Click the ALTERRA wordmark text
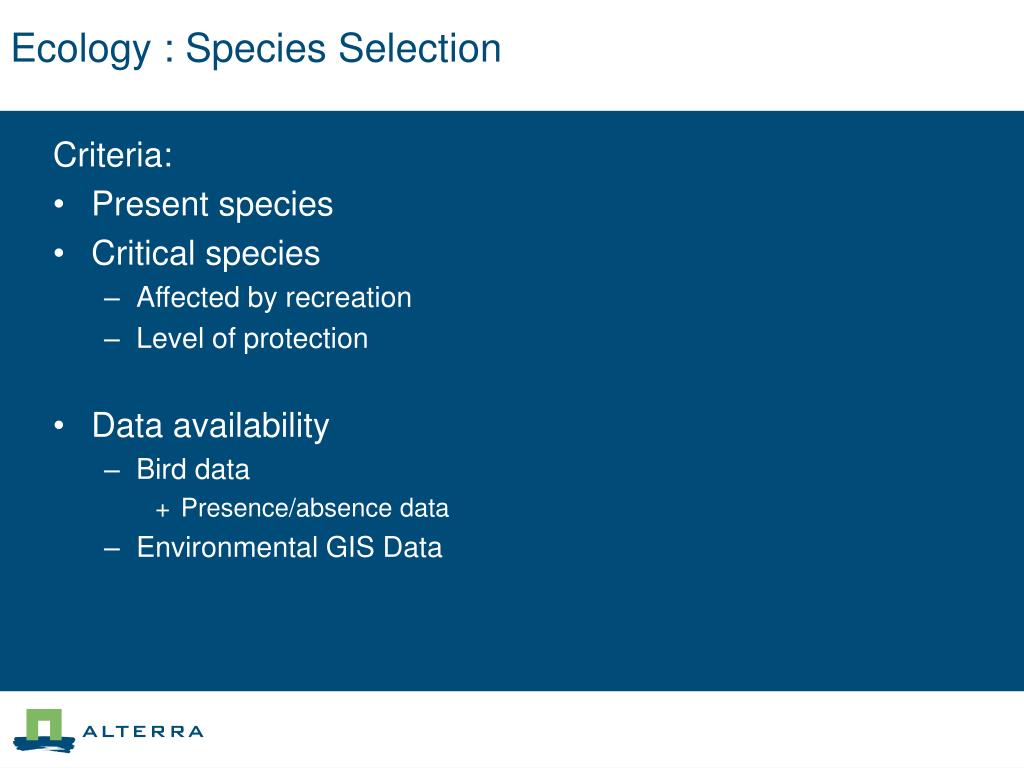The height and width of the screenshot is (768, 1024). pyautogui.click(x=143, y=731)
